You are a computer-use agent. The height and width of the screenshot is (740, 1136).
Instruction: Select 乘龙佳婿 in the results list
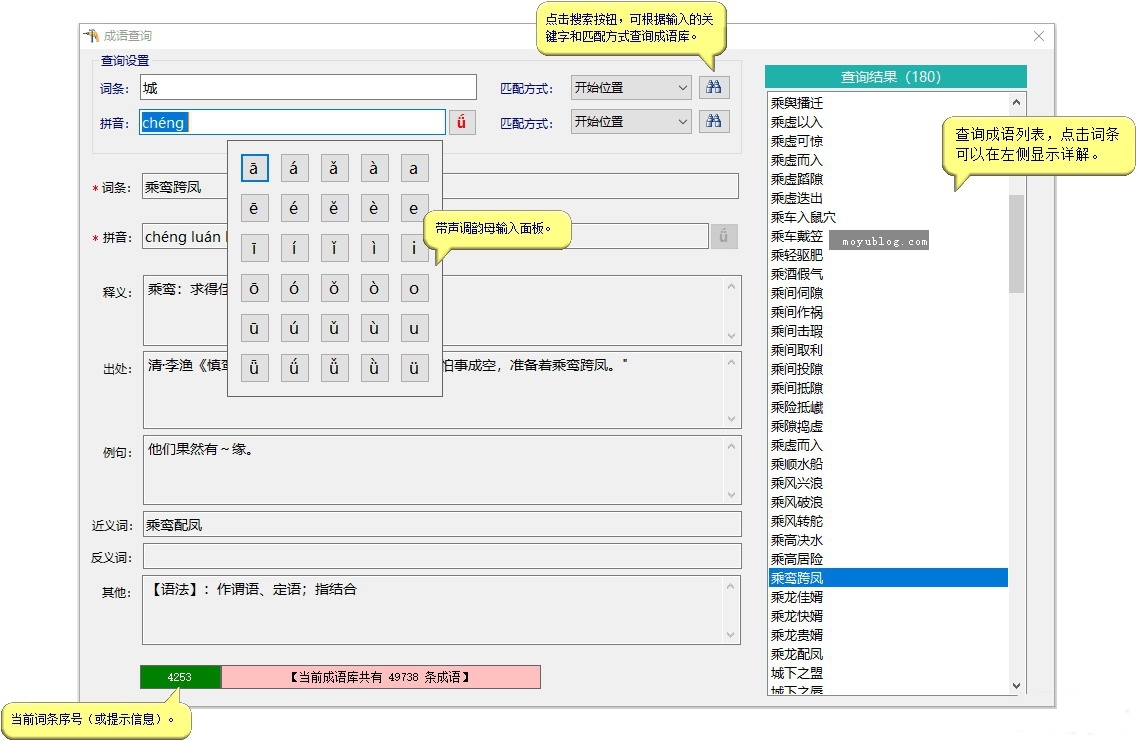[888, 597]
